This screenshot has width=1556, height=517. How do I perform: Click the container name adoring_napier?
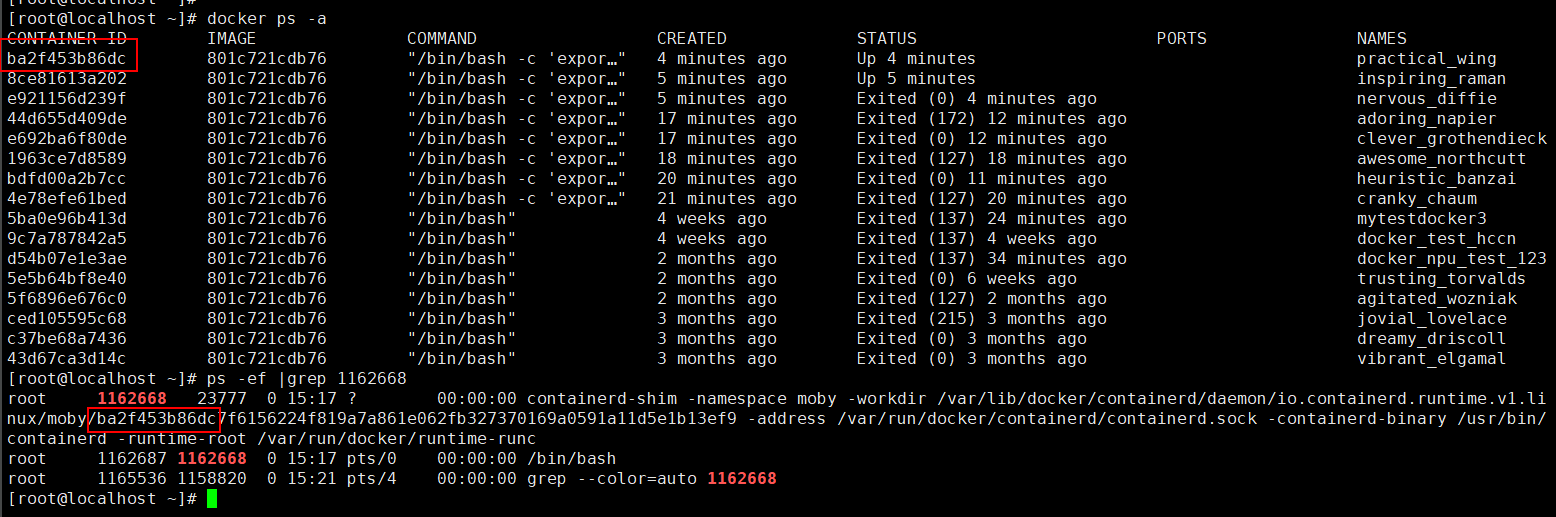1427,119
